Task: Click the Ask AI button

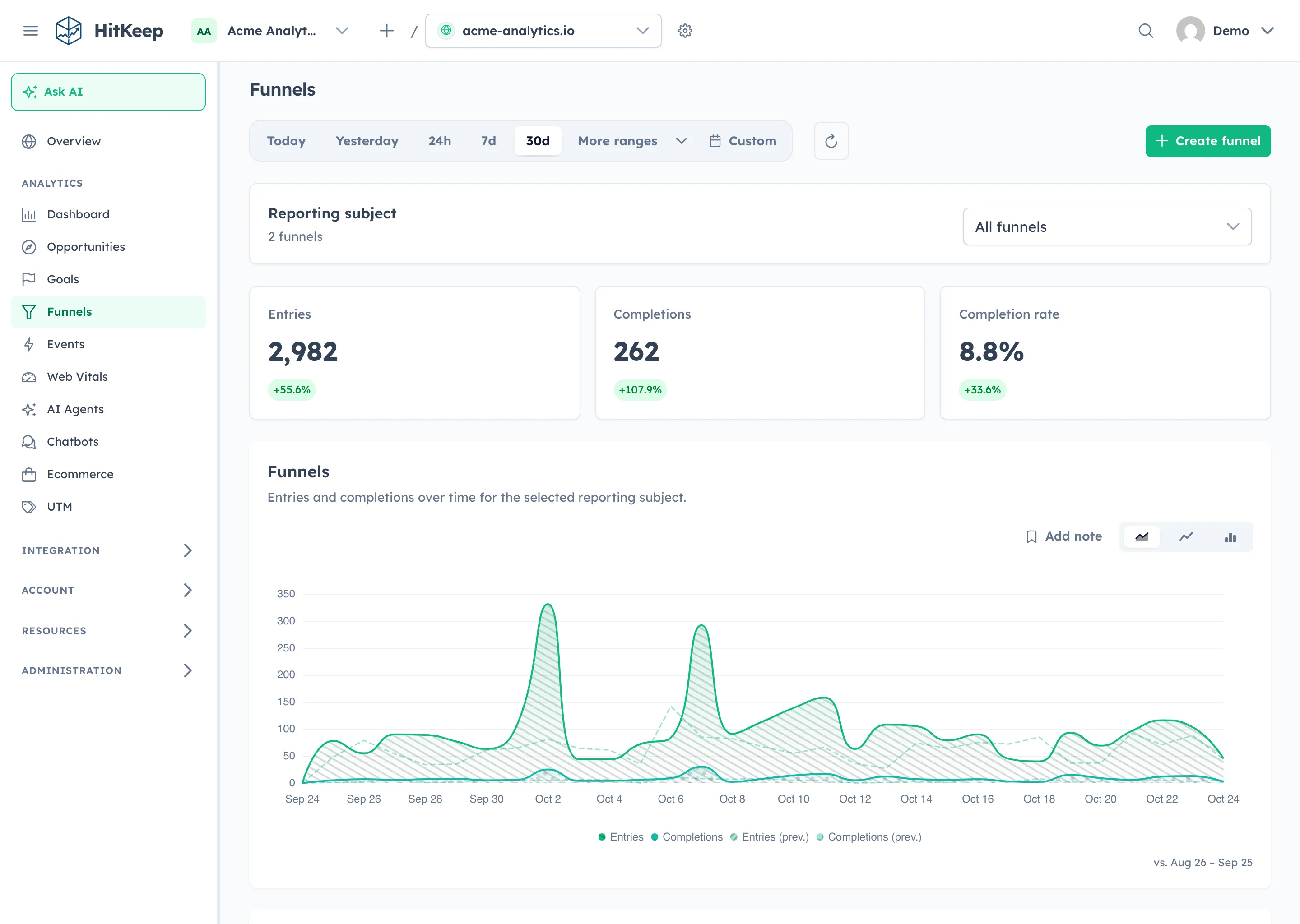Action: [x=108, y=92]
